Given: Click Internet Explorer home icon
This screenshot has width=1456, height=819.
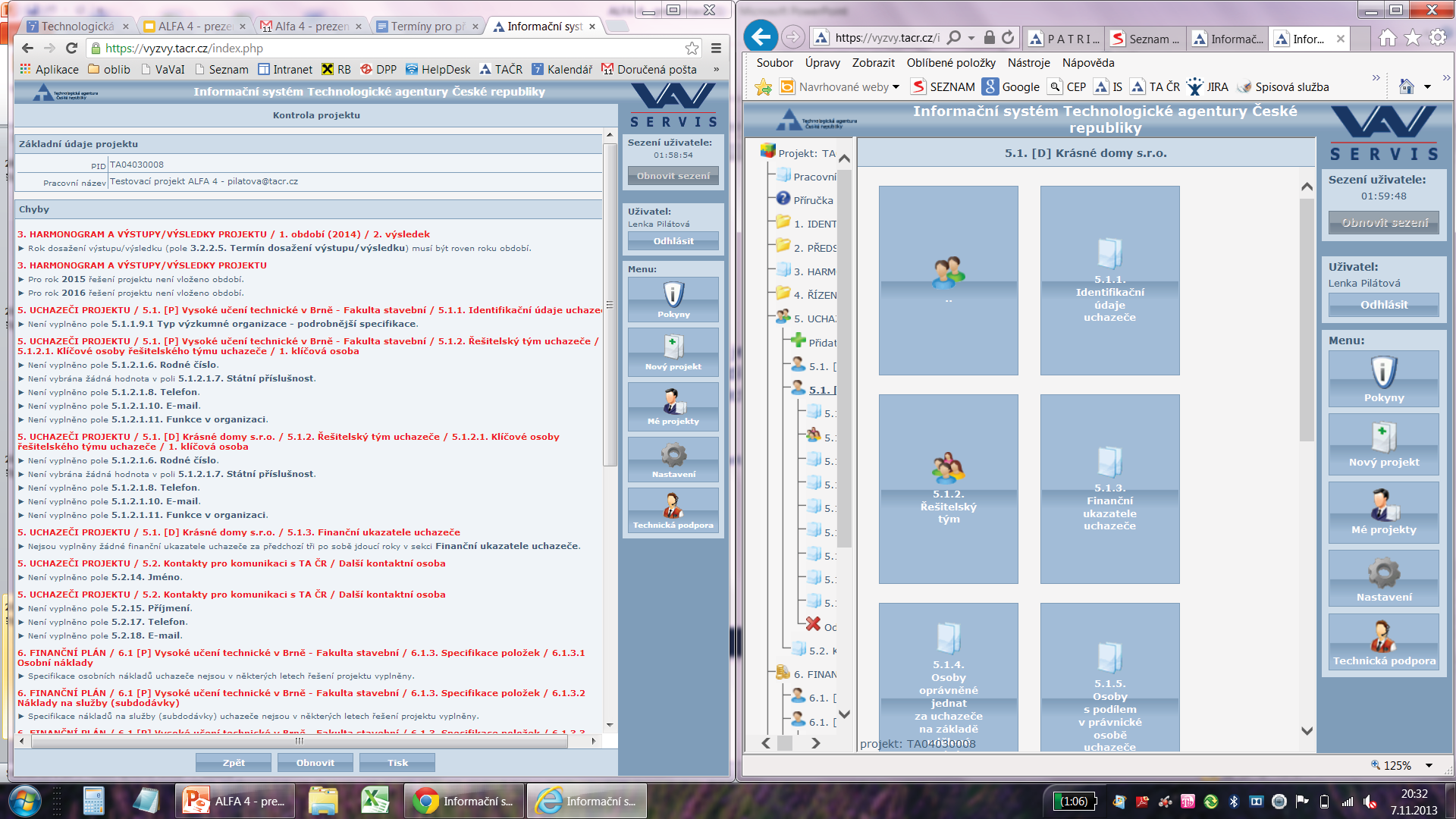Looking at the screenshot, I should pyautogui.click(x=1387, y=38).
